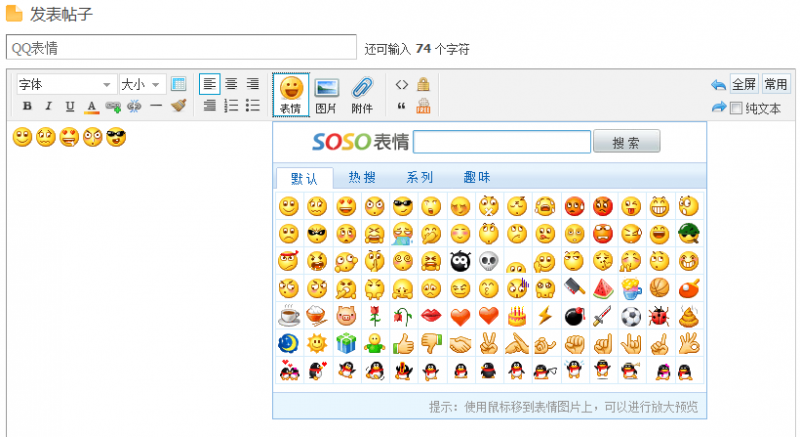Pick the kitchen knife emoticon
The width and height of the screenshot is (800, 437).
point(574,289)
